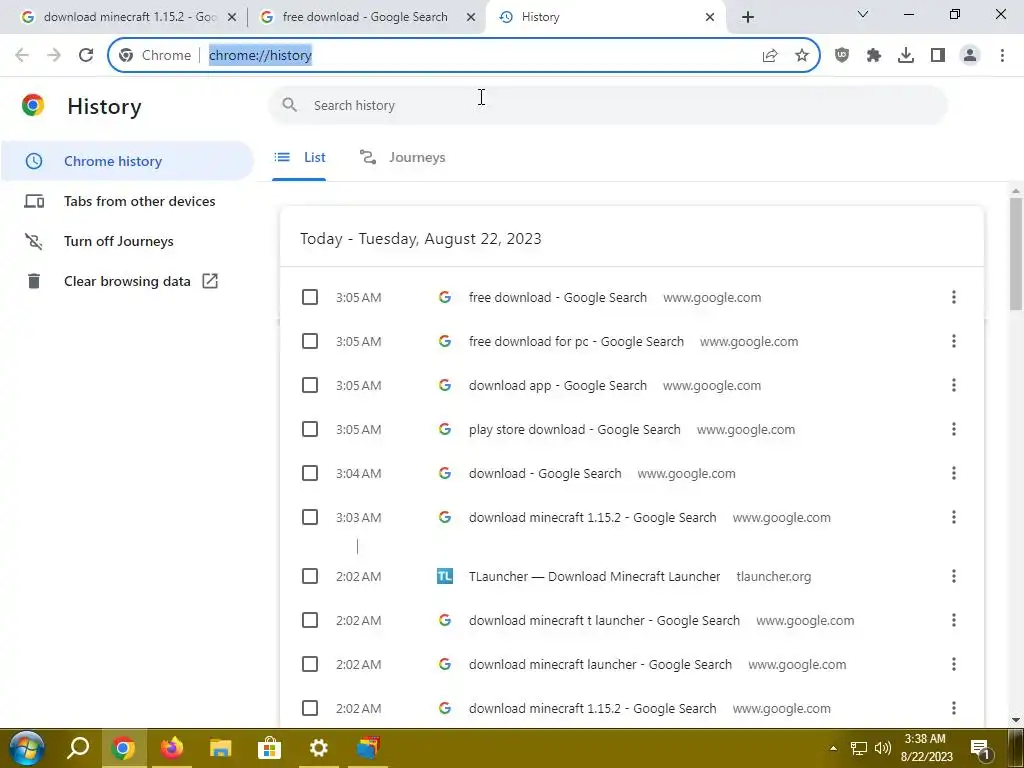Close the History tab
The width and height of the screenshot is (1024, 768).
point(710,18)
